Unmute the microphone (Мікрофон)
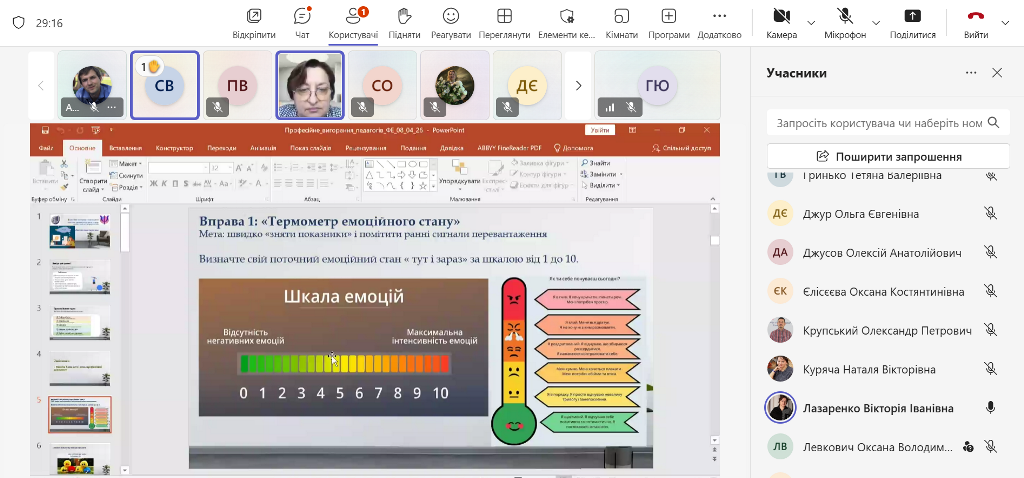Viewport: 1024px width, 478px height. 844,22
